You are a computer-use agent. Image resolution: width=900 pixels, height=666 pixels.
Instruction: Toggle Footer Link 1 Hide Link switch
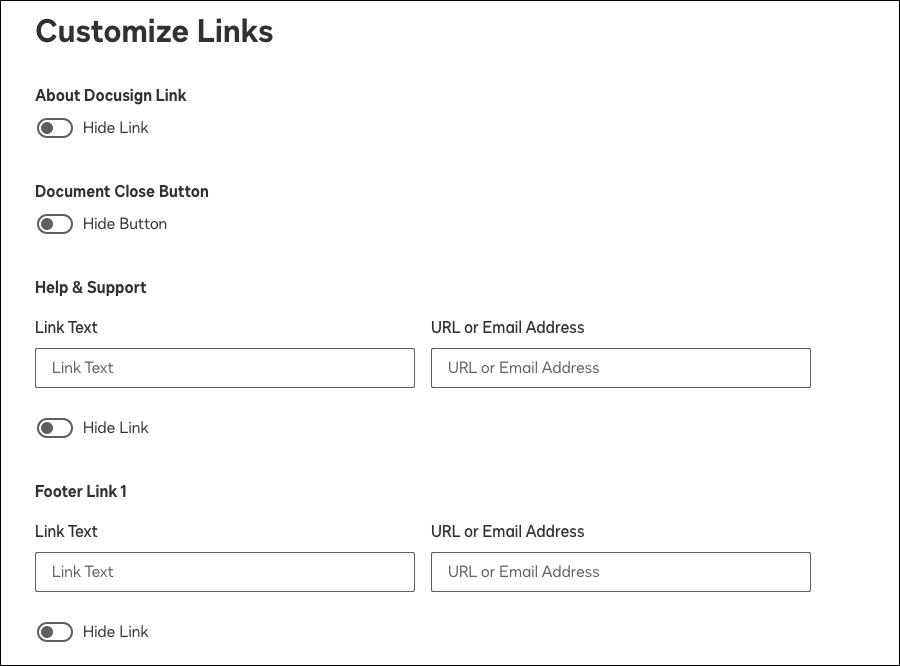(x=55, y=632)
